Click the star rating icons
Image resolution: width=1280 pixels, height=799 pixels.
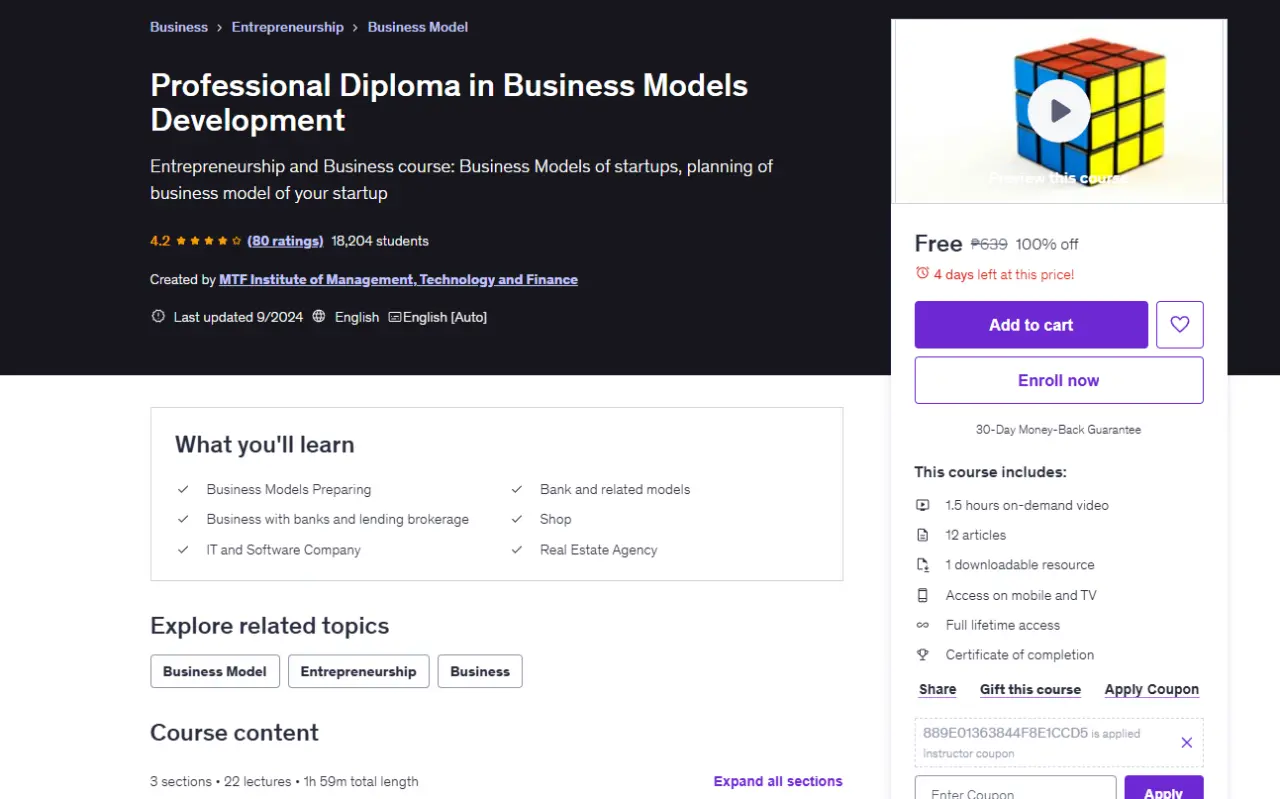point(209,241)
